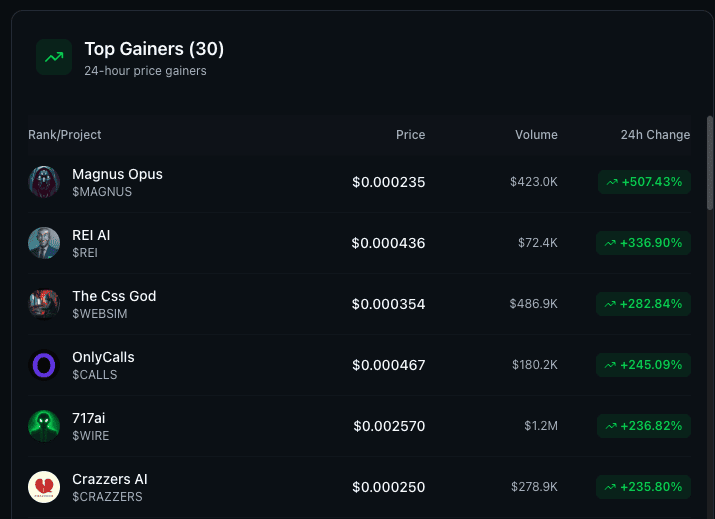The height and width of the screenshot is (519, 715).
Task: Select the 717ai $0.002570 price
Action: coord(389,426)
